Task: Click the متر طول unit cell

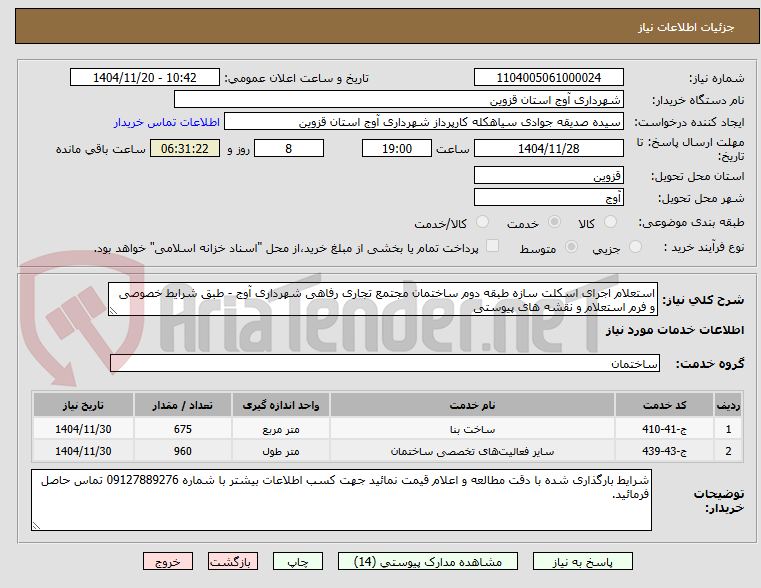Action: (281, 451)
